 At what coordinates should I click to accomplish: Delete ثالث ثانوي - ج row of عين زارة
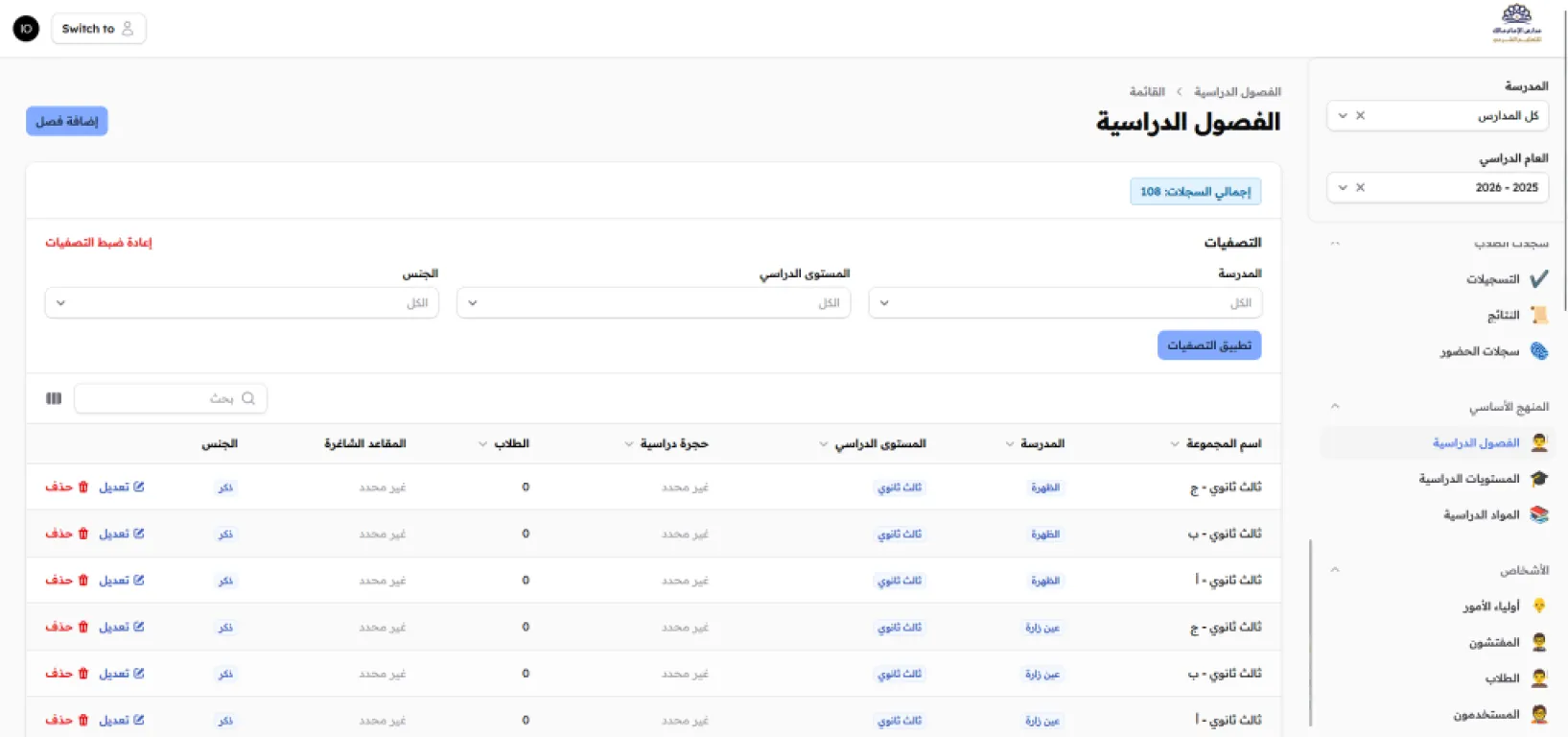[x=68, y=627]
